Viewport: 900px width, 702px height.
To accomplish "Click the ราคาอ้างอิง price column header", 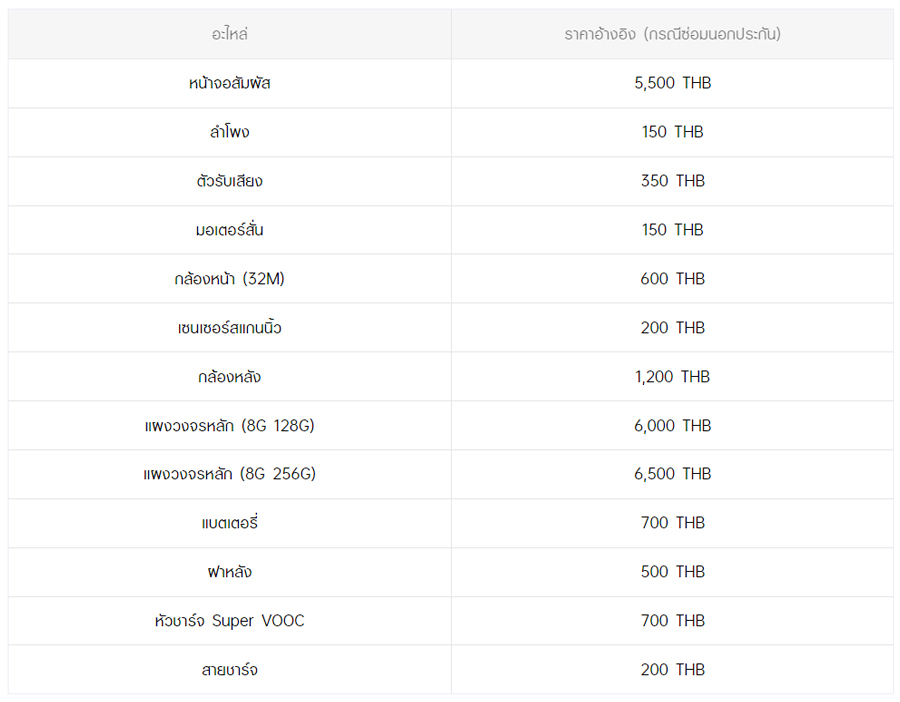I will coord(672,34).
